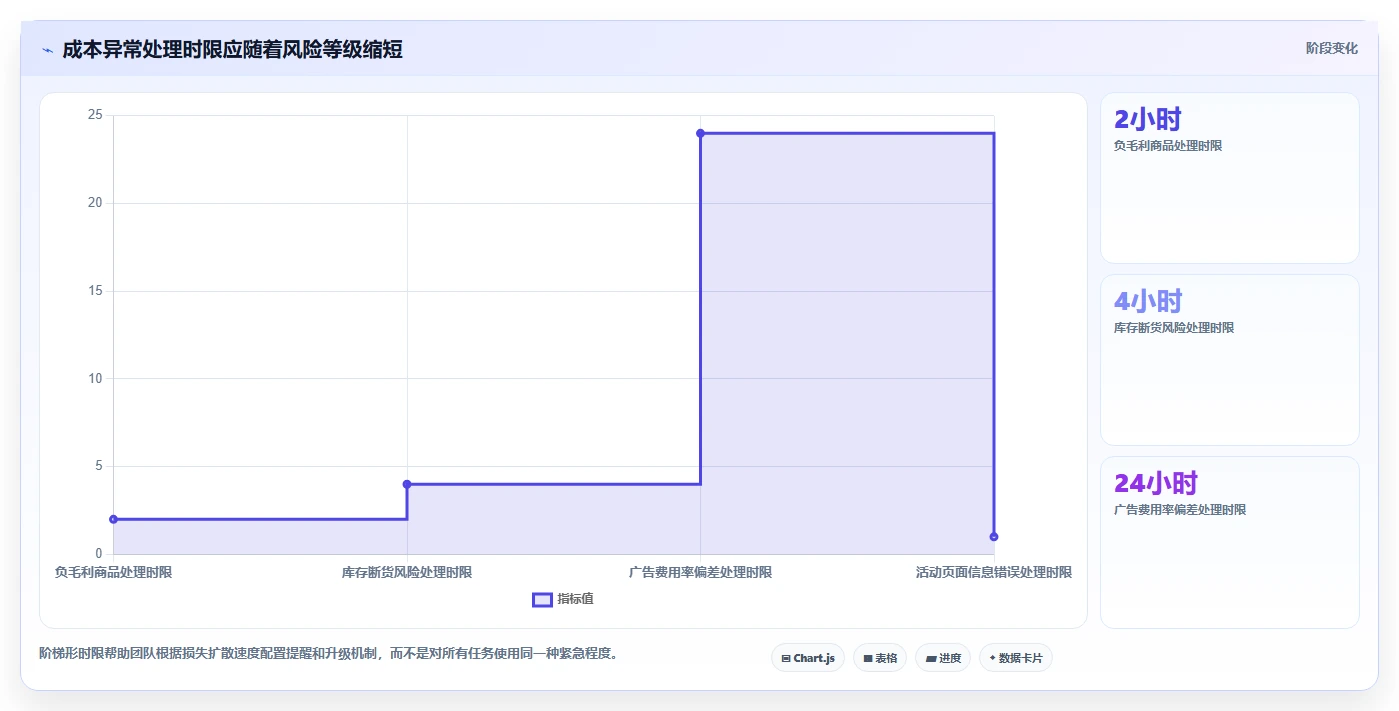1399x711 pixels.
Task: Select the Chart.js tag
Action: point(808,658)
